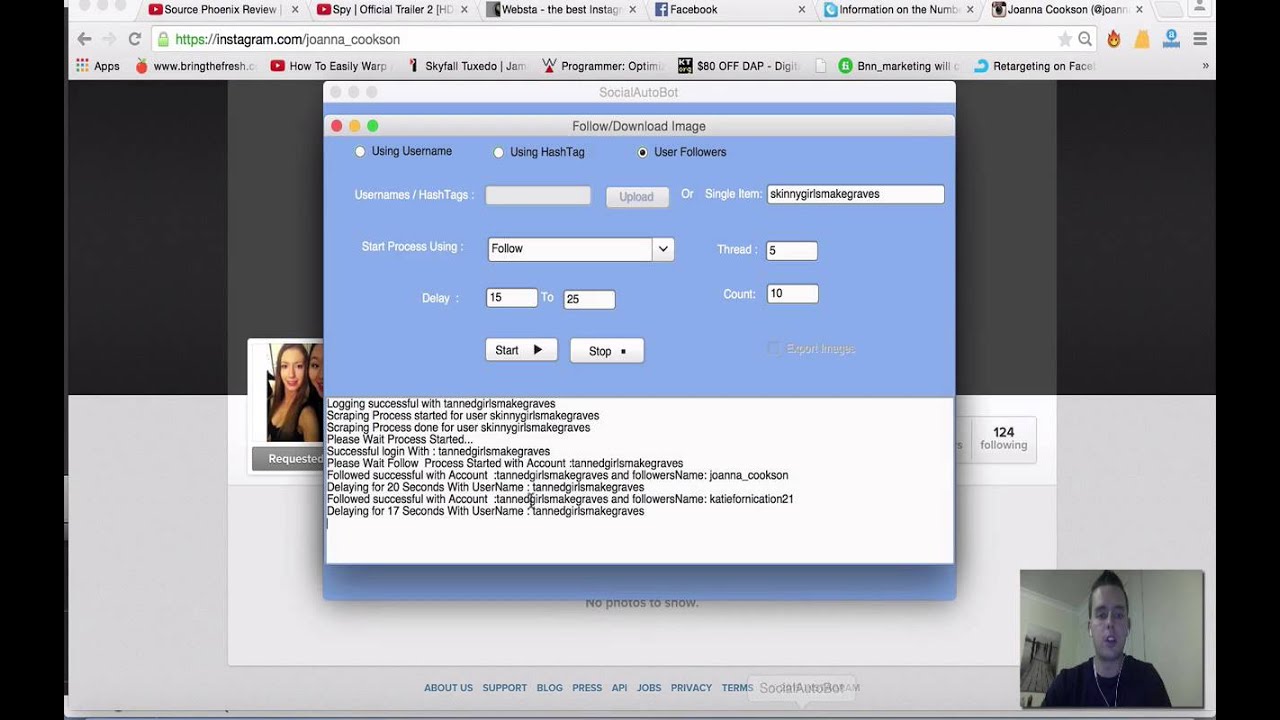
Task: Open TERMS footer link
Action: [x=737, y=688]
